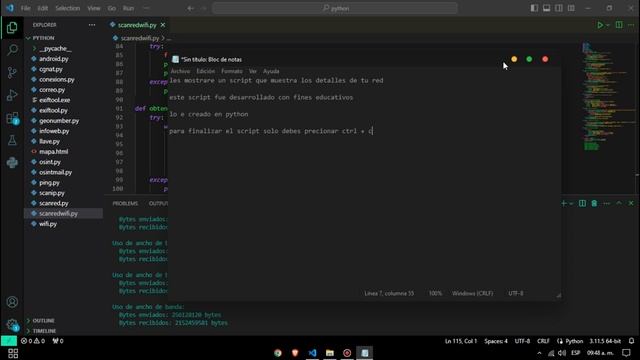Go to line via Ln 115, Col 1

coord(461,341)
